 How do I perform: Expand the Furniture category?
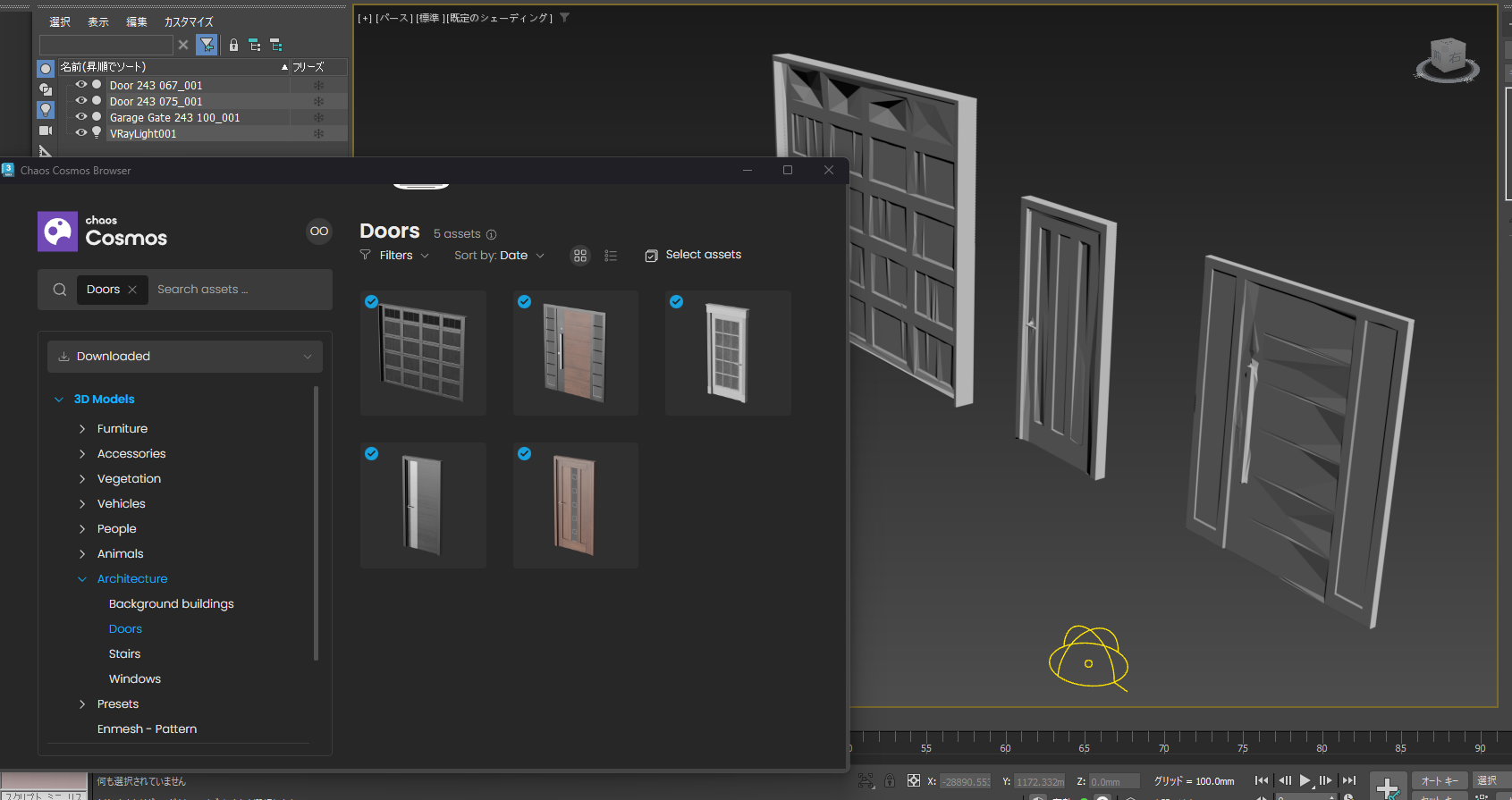[x=82, y=429]
